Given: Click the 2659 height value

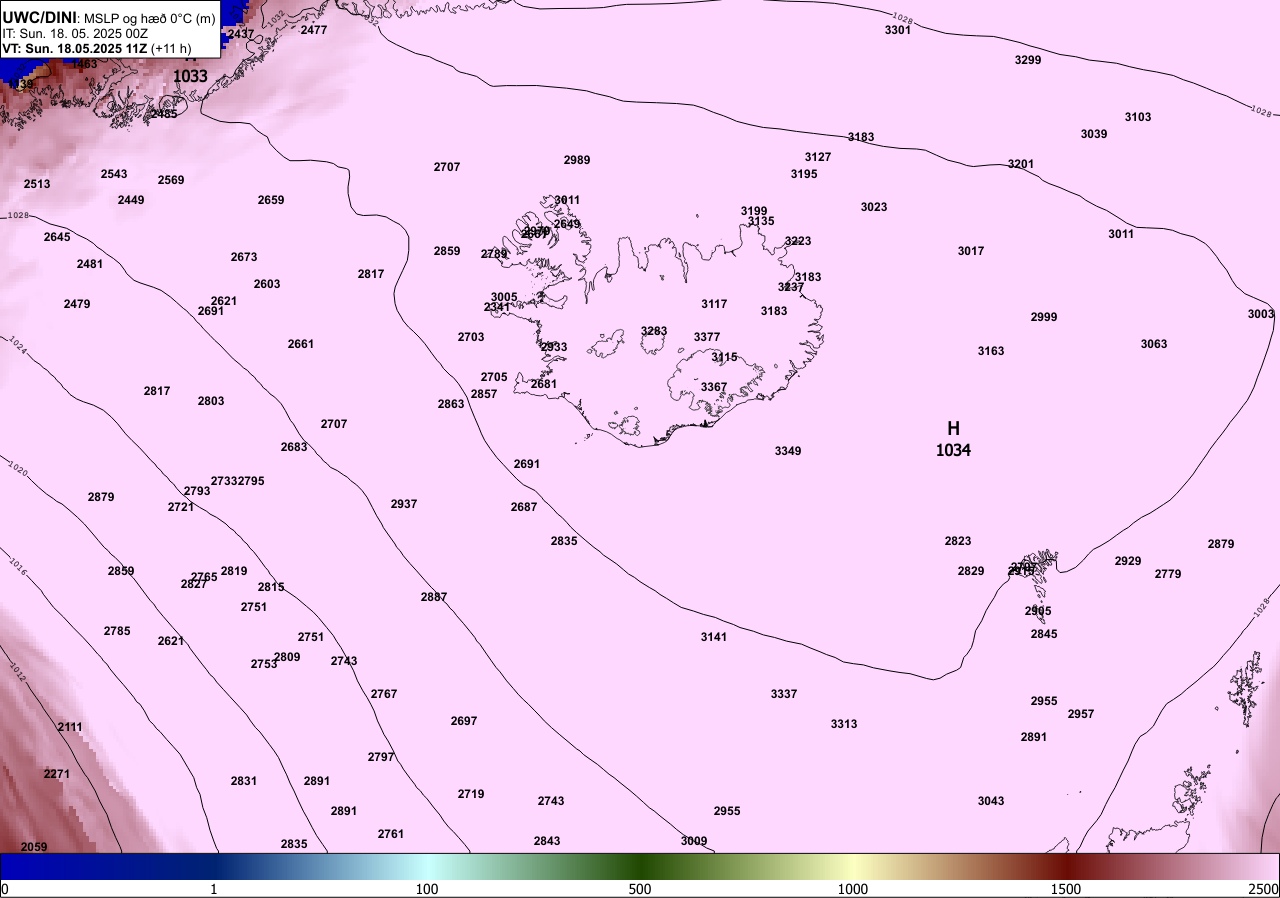Looking at the screenshot, I should click(271, 200).
